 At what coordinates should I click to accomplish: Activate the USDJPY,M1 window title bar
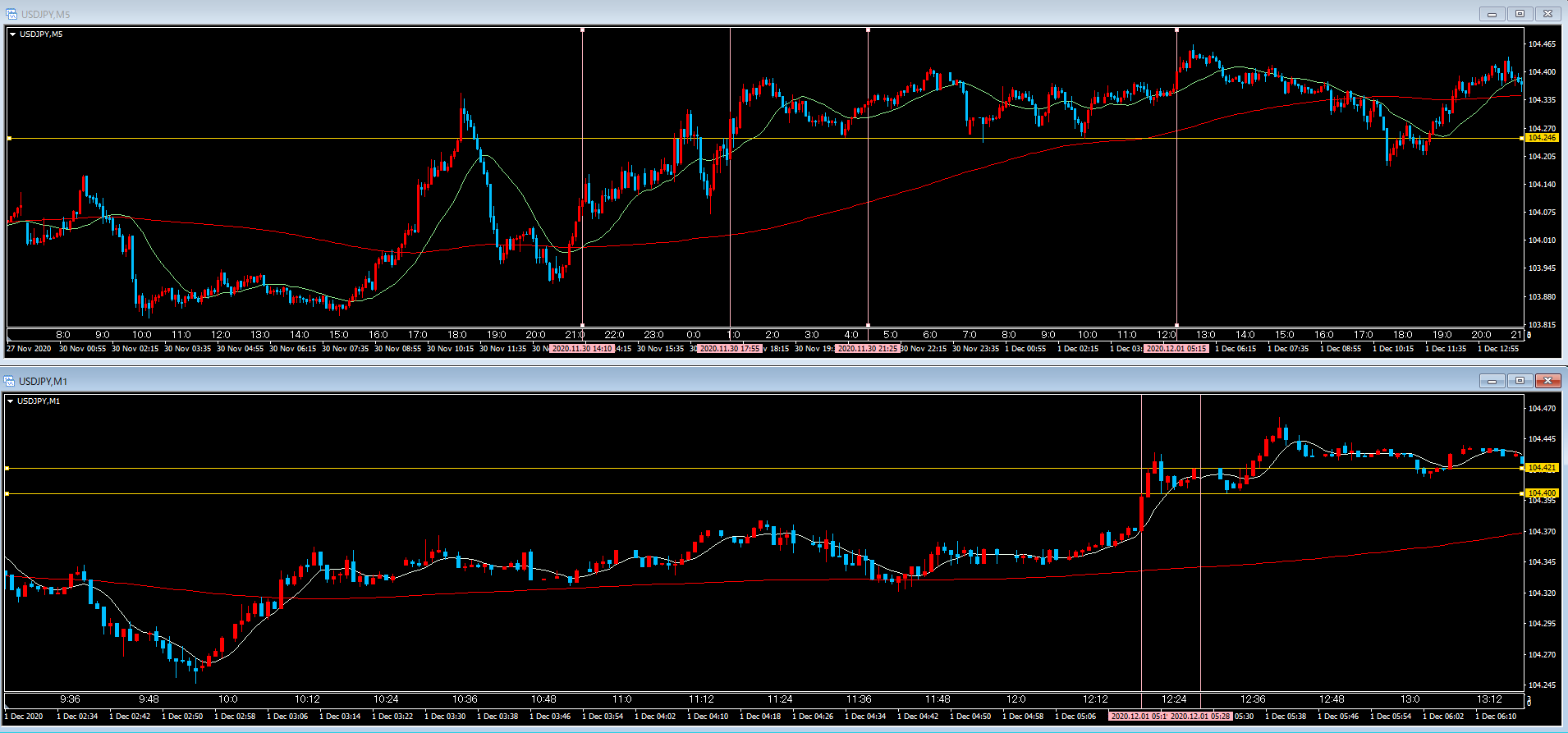coord(739,381)
